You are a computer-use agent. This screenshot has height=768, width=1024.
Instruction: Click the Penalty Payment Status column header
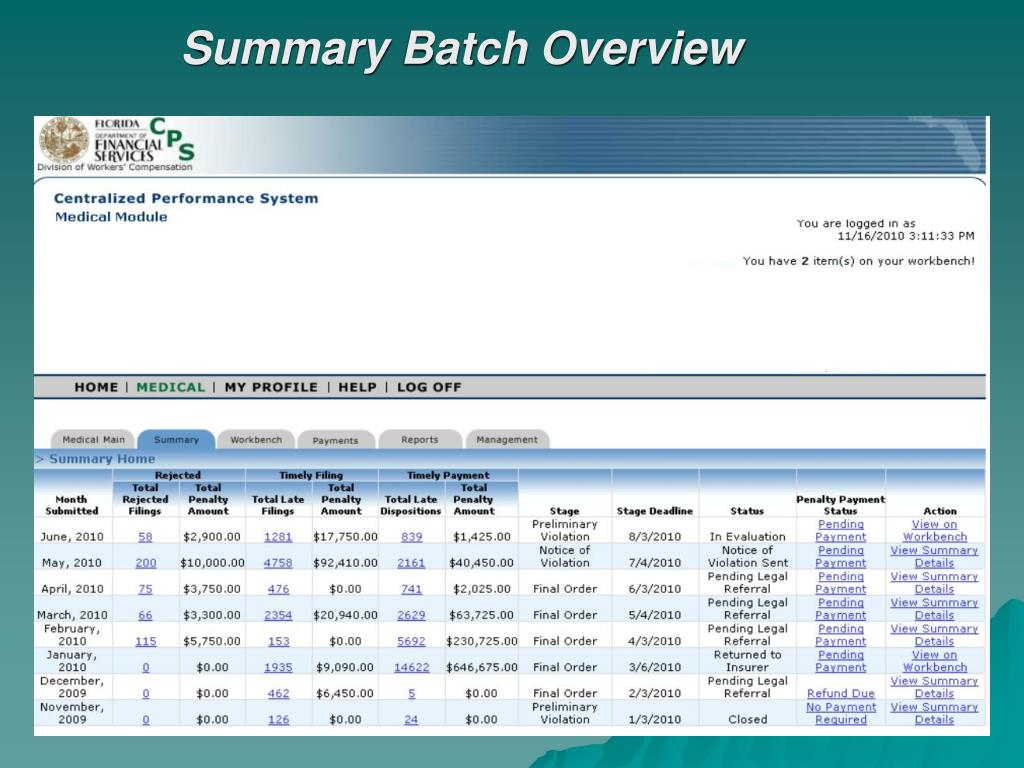point(840,505)
